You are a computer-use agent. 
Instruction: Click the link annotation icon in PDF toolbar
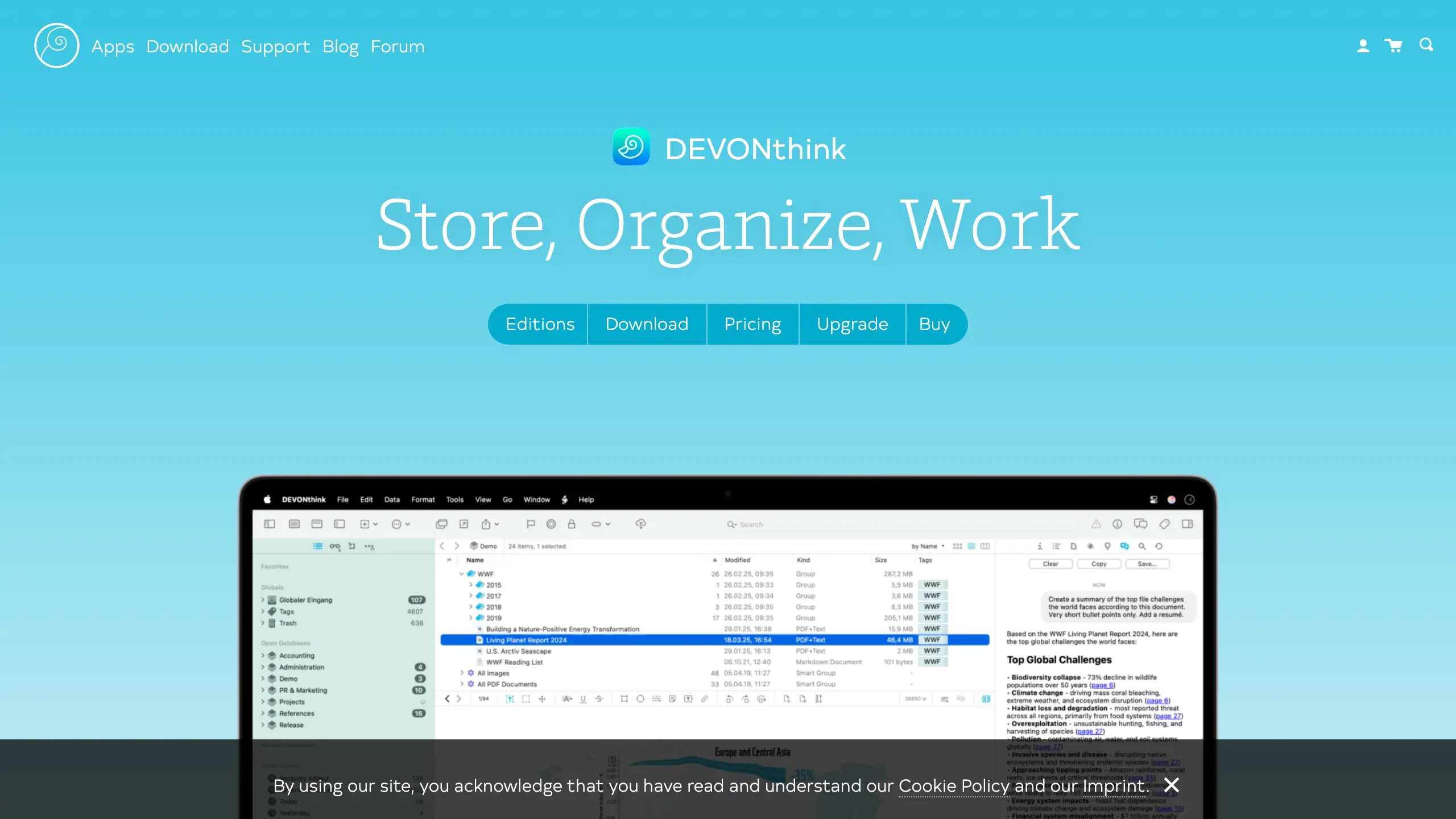pos(705,699)
